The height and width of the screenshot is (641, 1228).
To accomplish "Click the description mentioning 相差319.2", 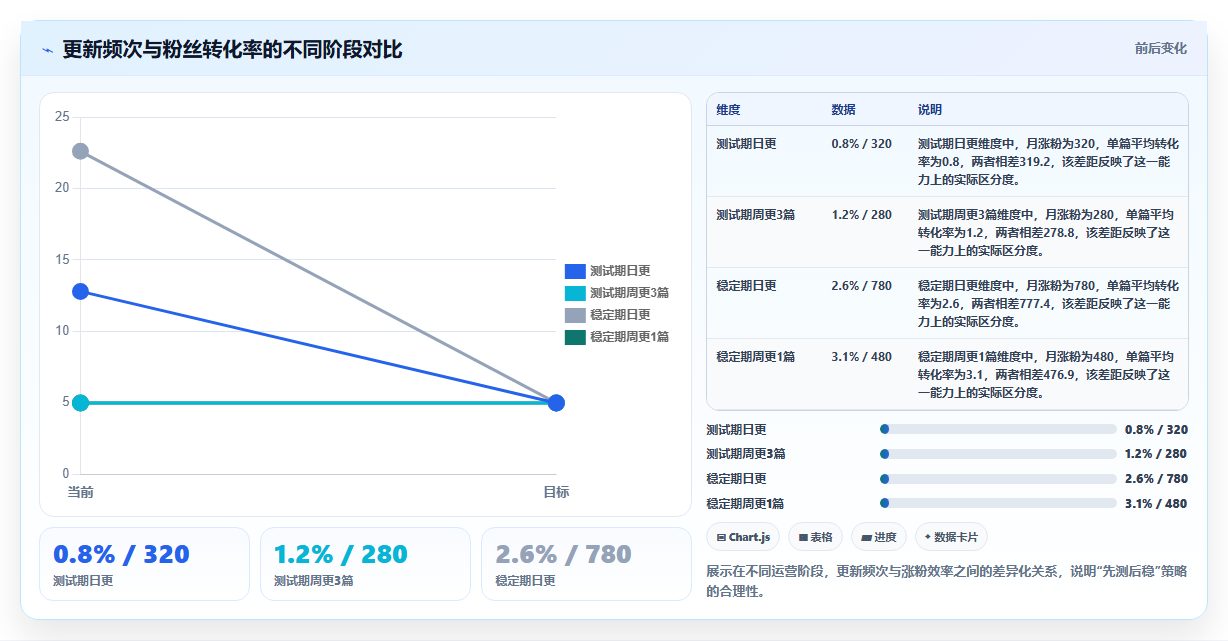I will 1048,161.
